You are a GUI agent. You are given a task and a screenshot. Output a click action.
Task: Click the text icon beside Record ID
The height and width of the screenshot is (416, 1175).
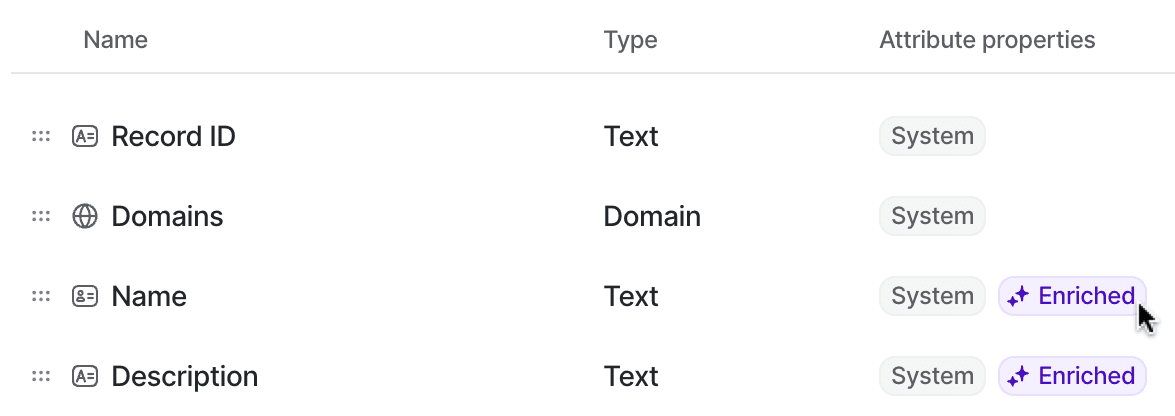tap(85, 136)
